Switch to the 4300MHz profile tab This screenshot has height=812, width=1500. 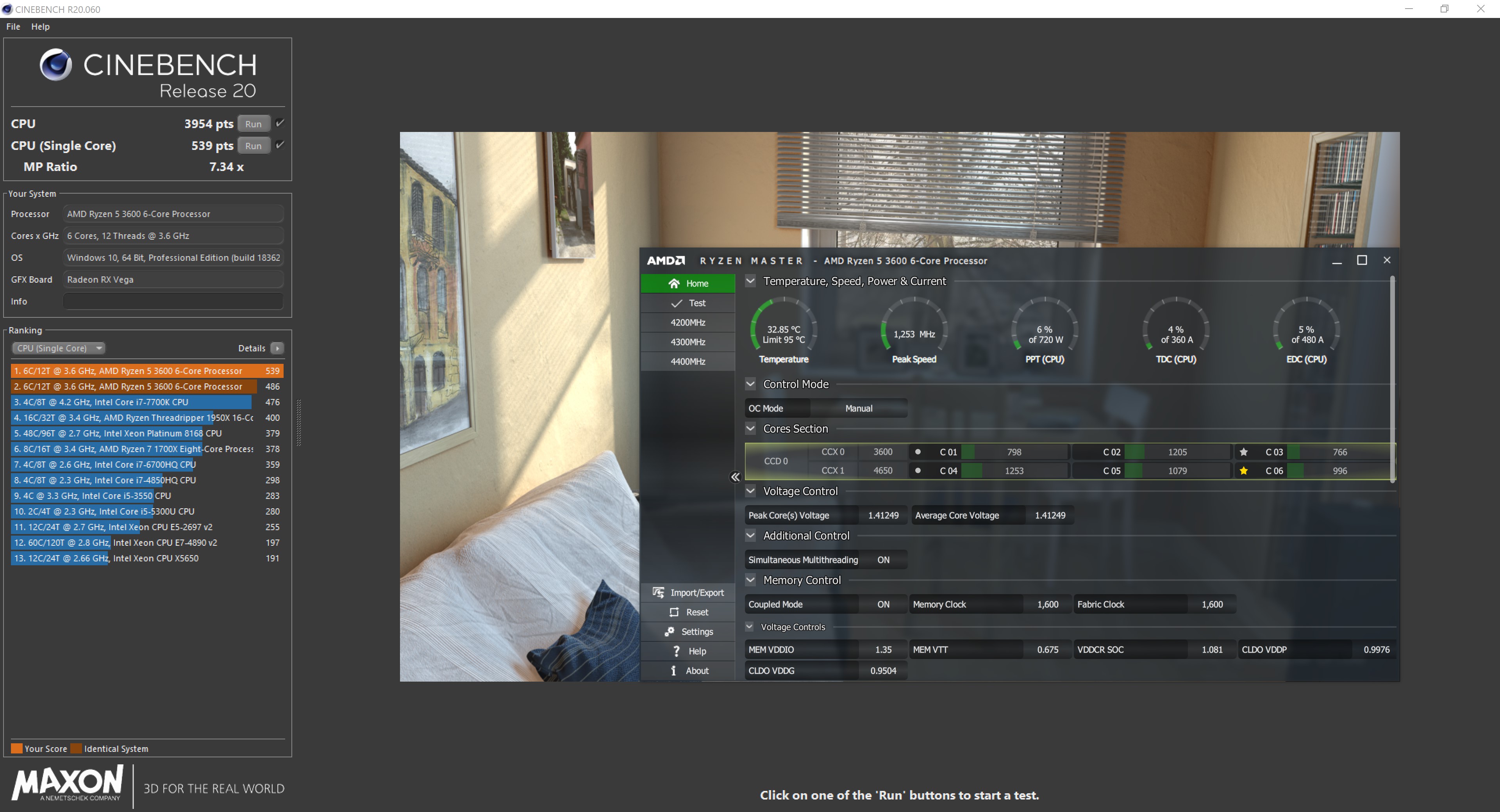point(687,342)
